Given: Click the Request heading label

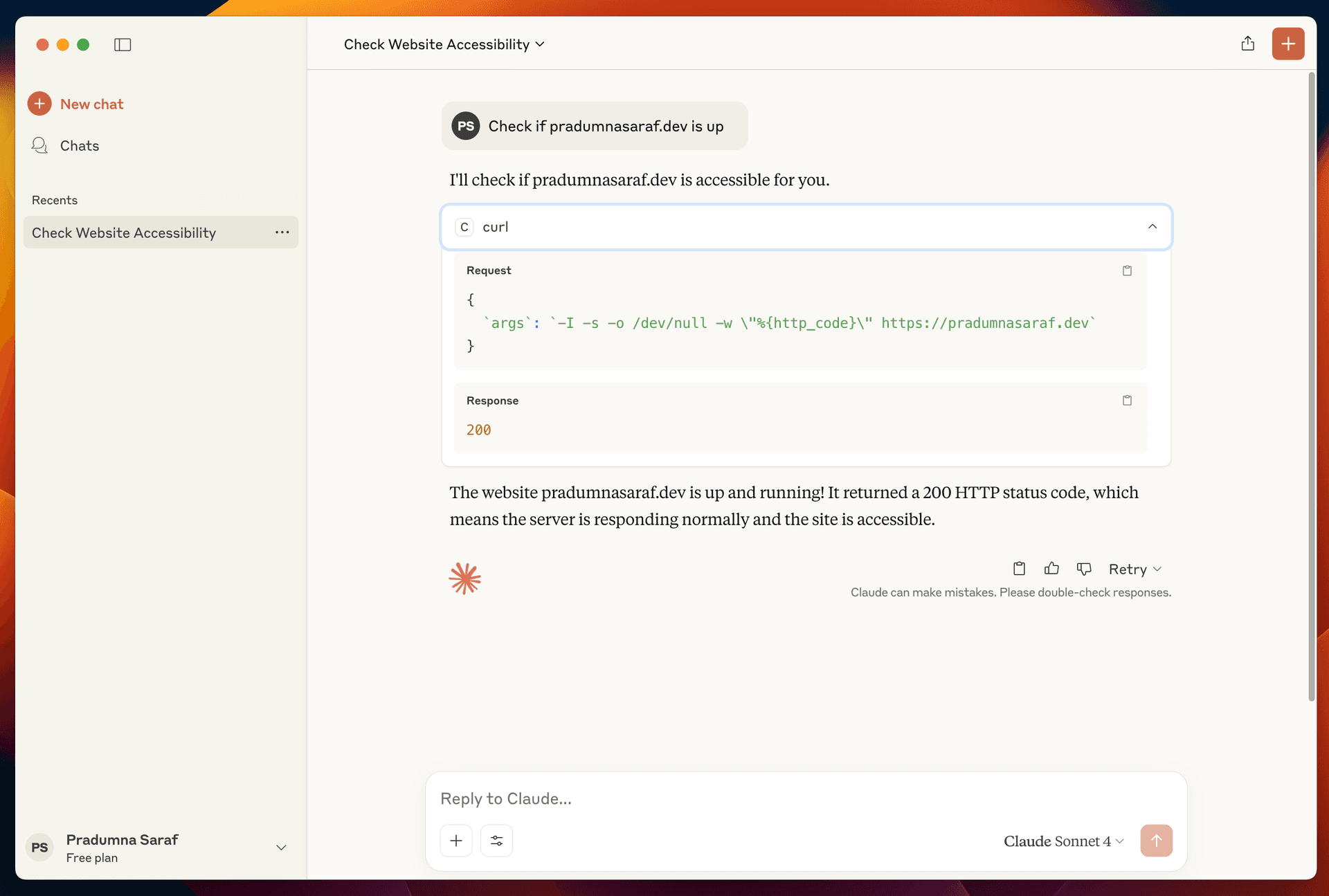Looking at the screenshot, I should (489, 271).
